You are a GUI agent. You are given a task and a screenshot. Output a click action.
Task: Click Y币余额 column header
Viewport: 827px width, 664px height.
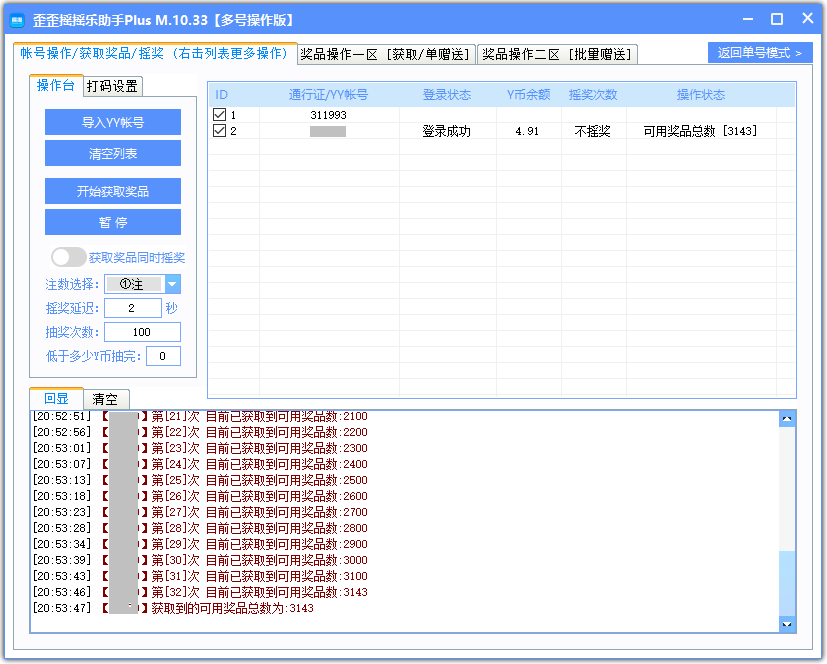point(528,95)
